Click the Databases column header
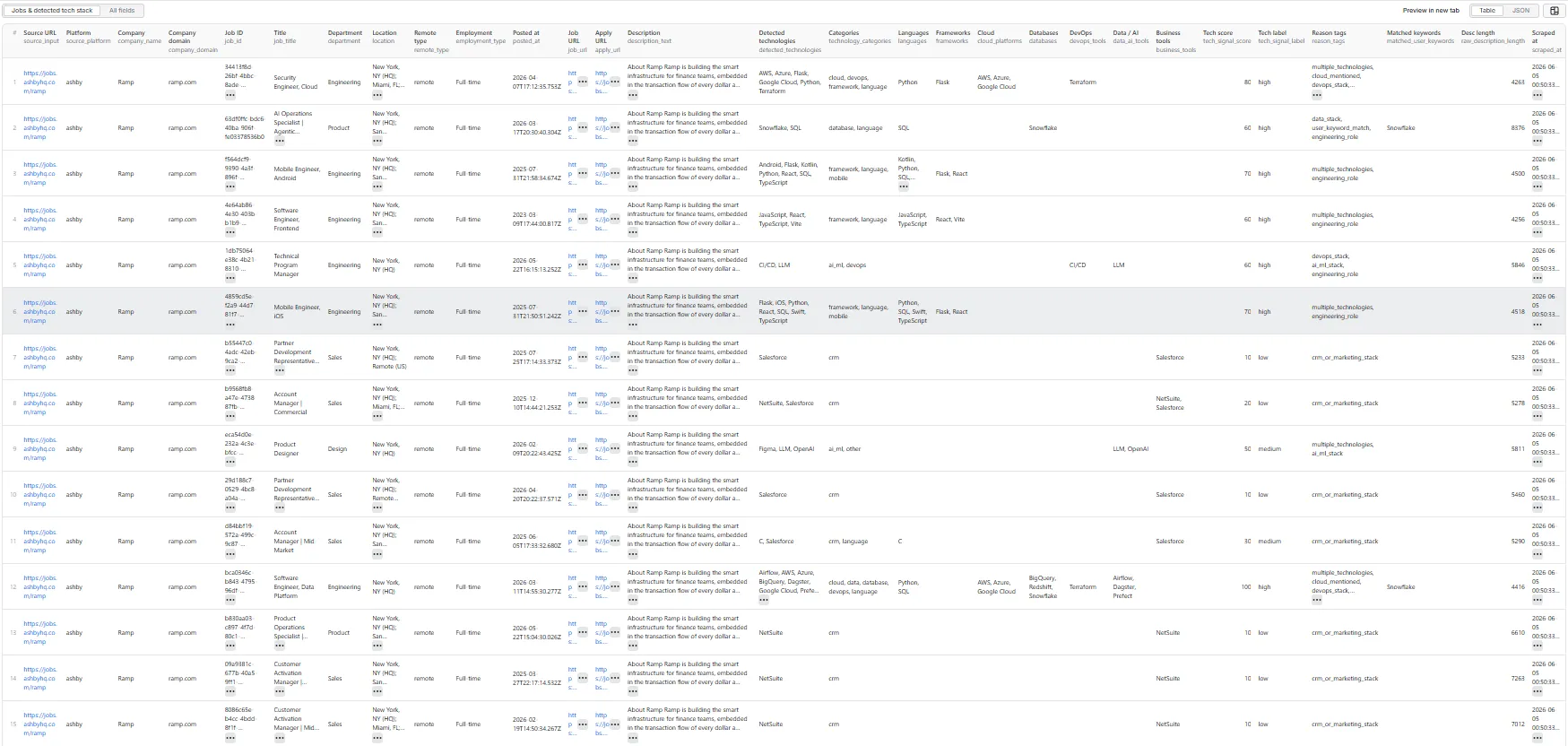 [x=1044, y=37]
